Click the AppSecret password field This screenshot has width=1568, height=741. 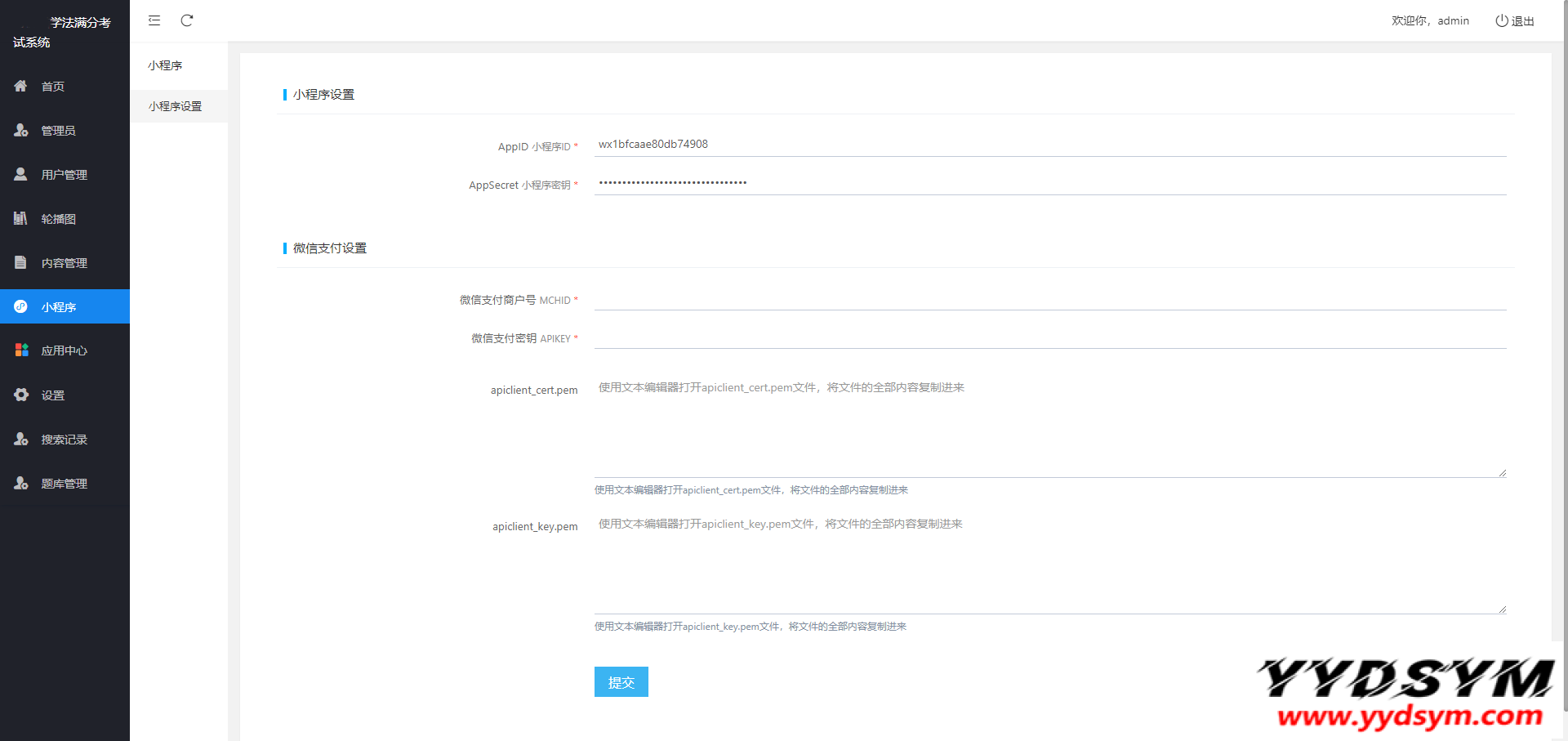pos(1049,183)
